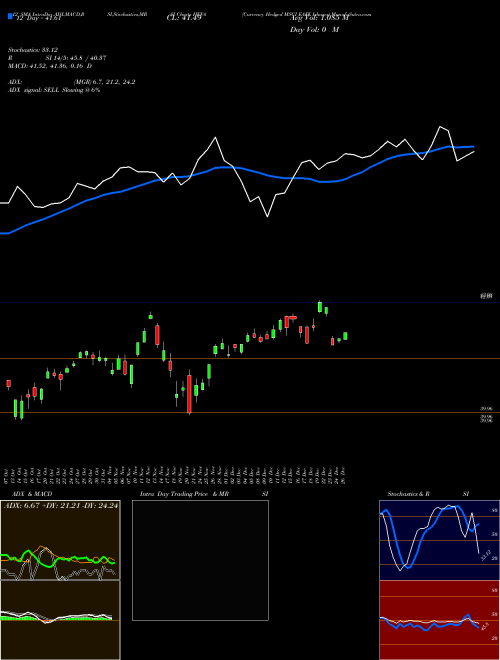Click the 'ADX signal: SELL Slowing @ 6%' text
This screenshot has height=660, width=500.
[54, 90]
